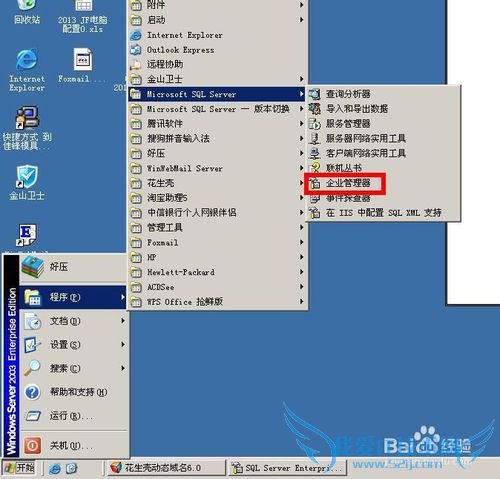Click the 客户端网络实用工具 icon
The width and height of the screenshot is (500, 479).
314,153
